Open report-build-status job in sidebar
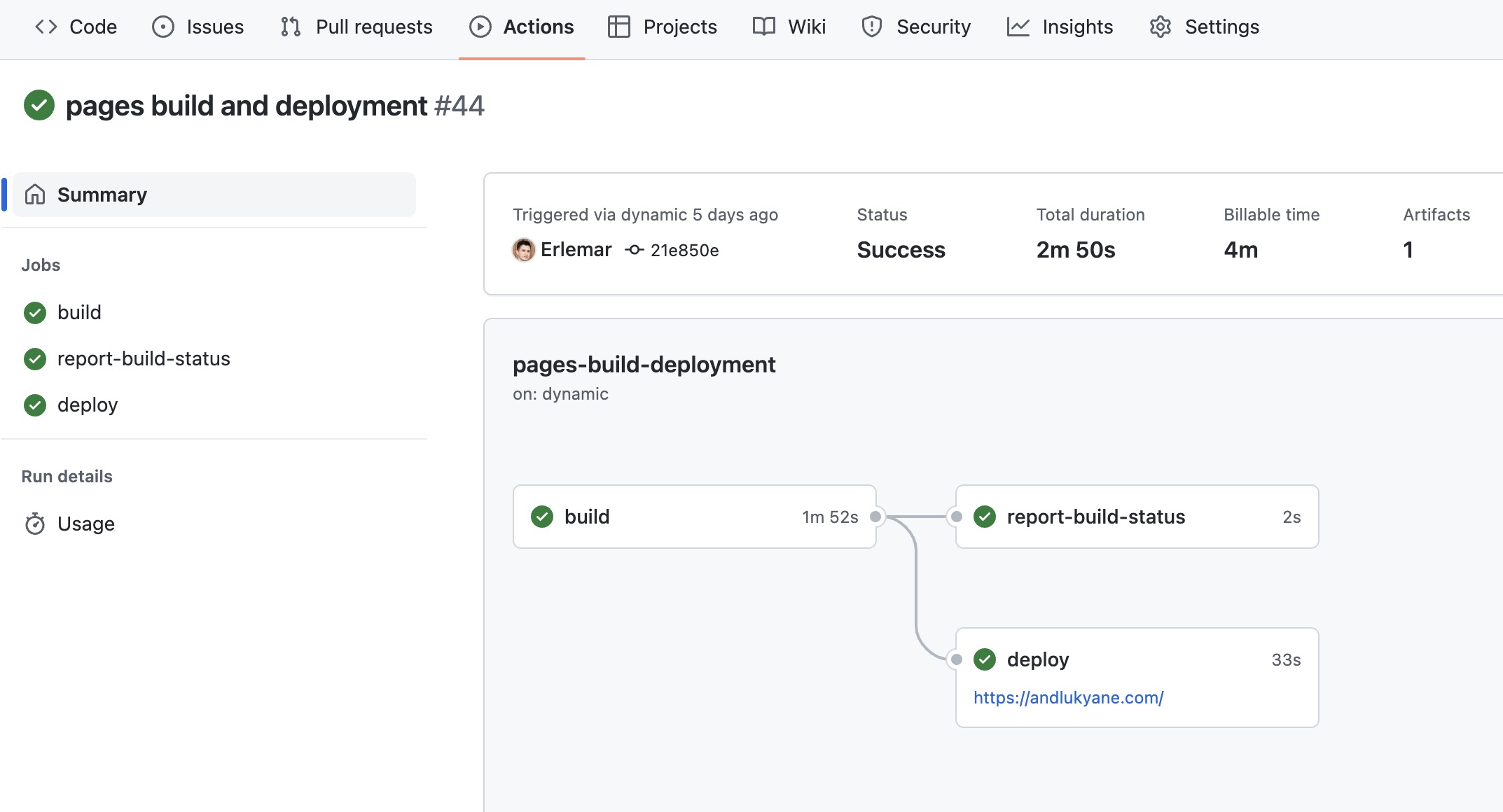 click(x=144, y=358)
